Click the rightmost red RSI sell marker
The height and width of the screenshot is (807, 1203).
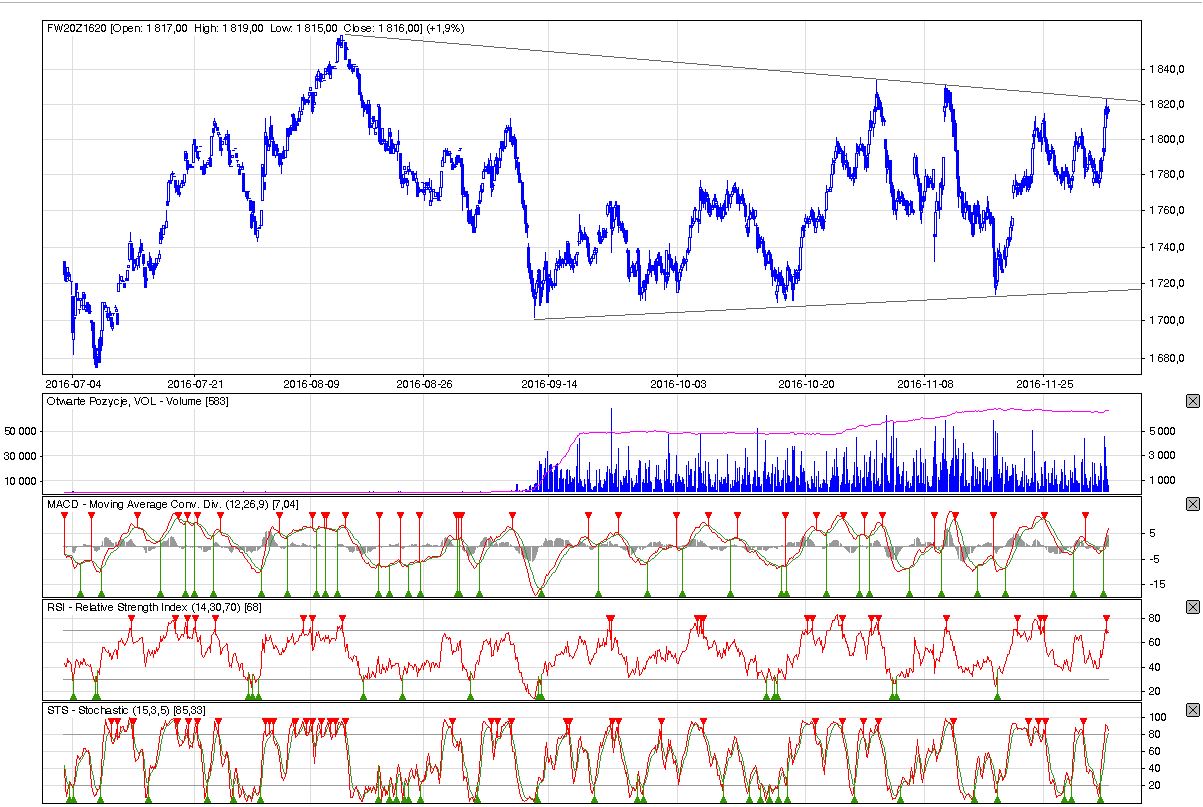coord(1106,619)
